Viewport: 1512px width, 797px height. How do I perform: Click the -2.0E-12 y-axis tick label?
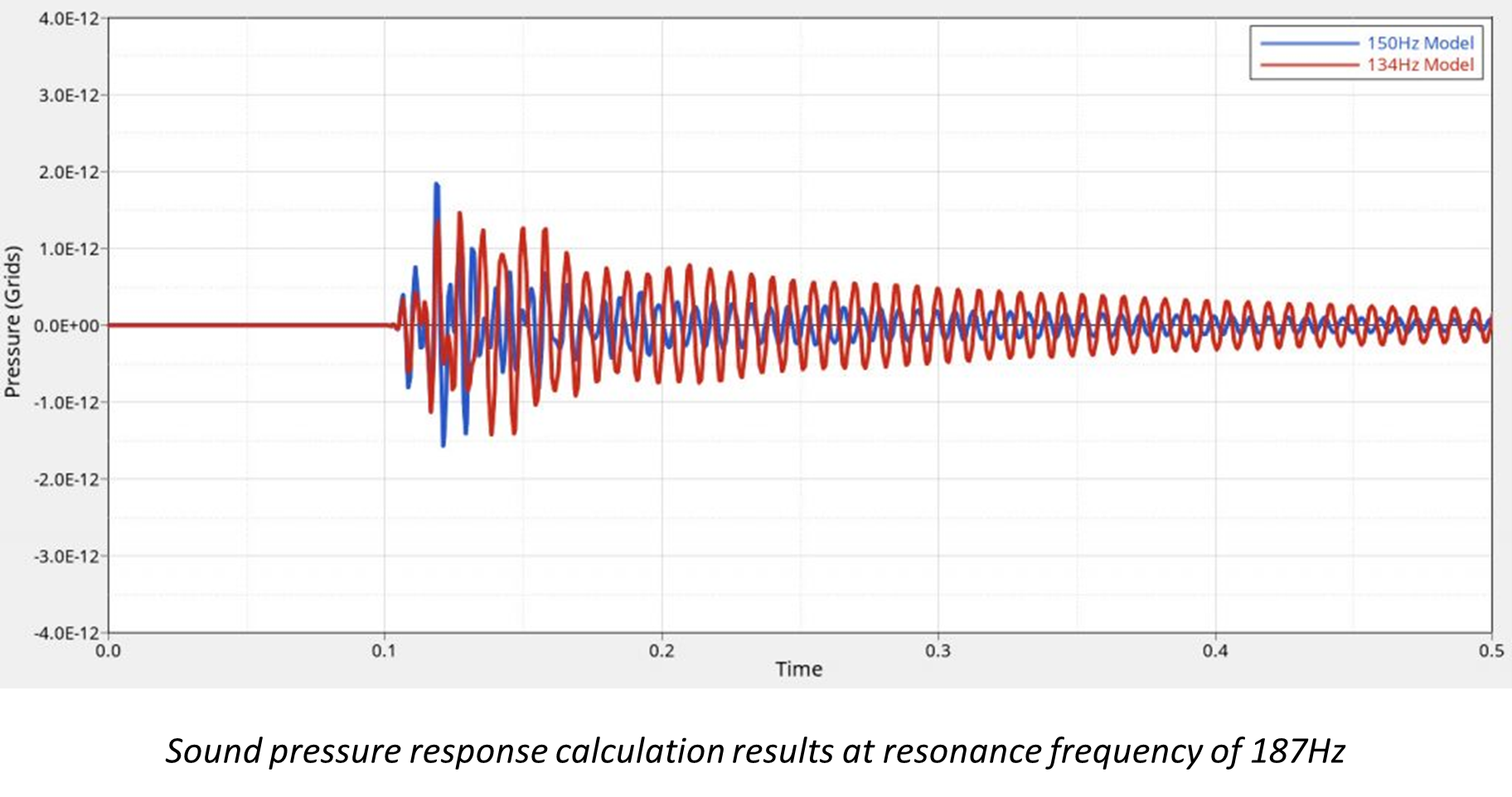(66, 480)
